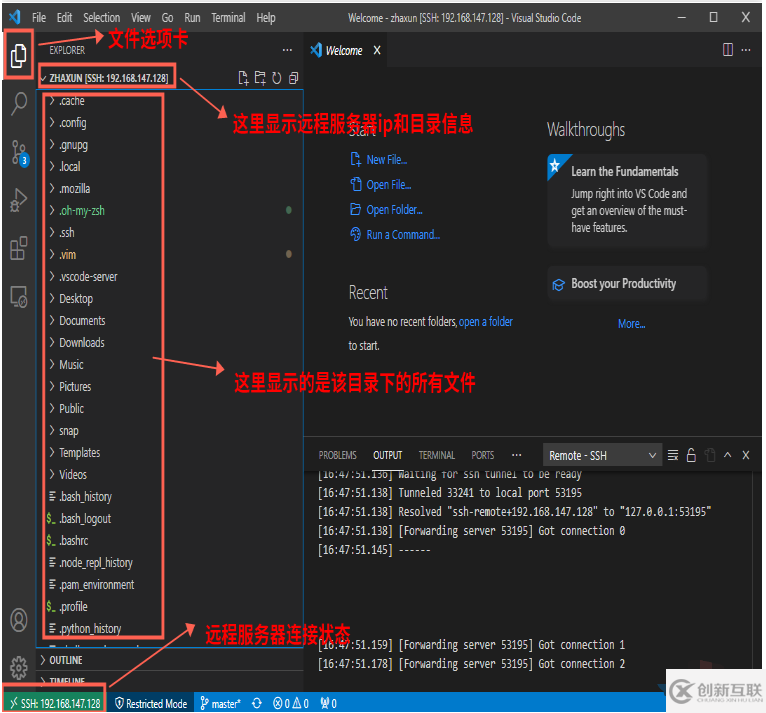Screen dimensions: 766x713
Task: Toggle the output scroll lock
Action: (x=690, y=455)
